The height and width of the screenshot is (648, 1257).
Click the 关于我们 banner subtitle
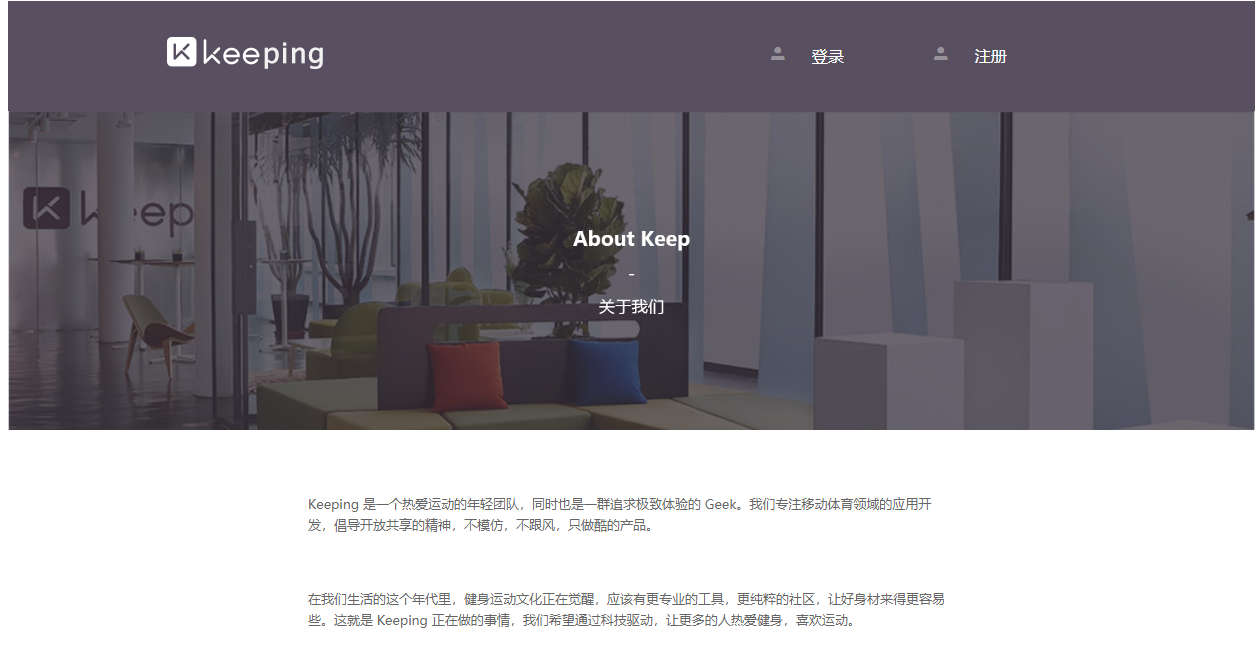[x=631, y=307]
